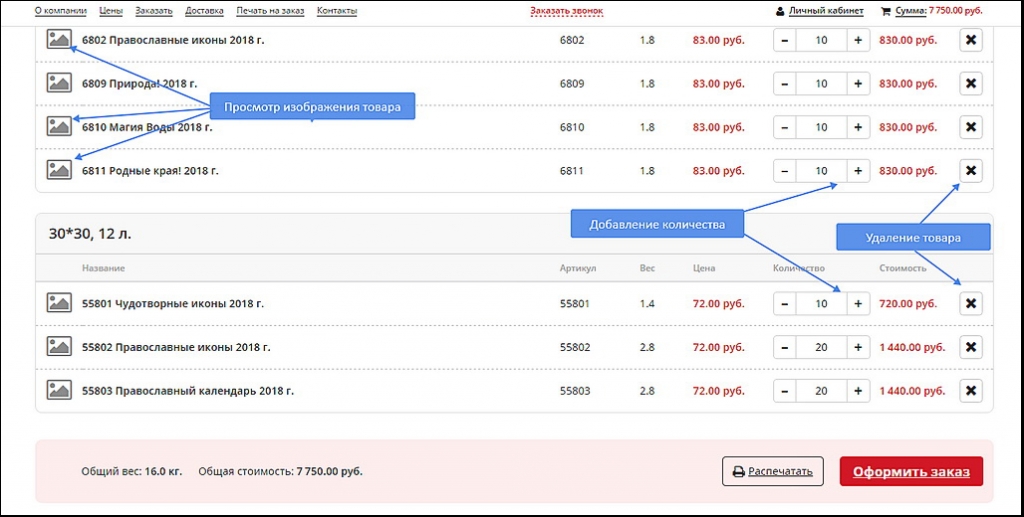Decrease quantity of item 6810
The width and height of the screenshot is (1024, 517).
tap(785, 127)
